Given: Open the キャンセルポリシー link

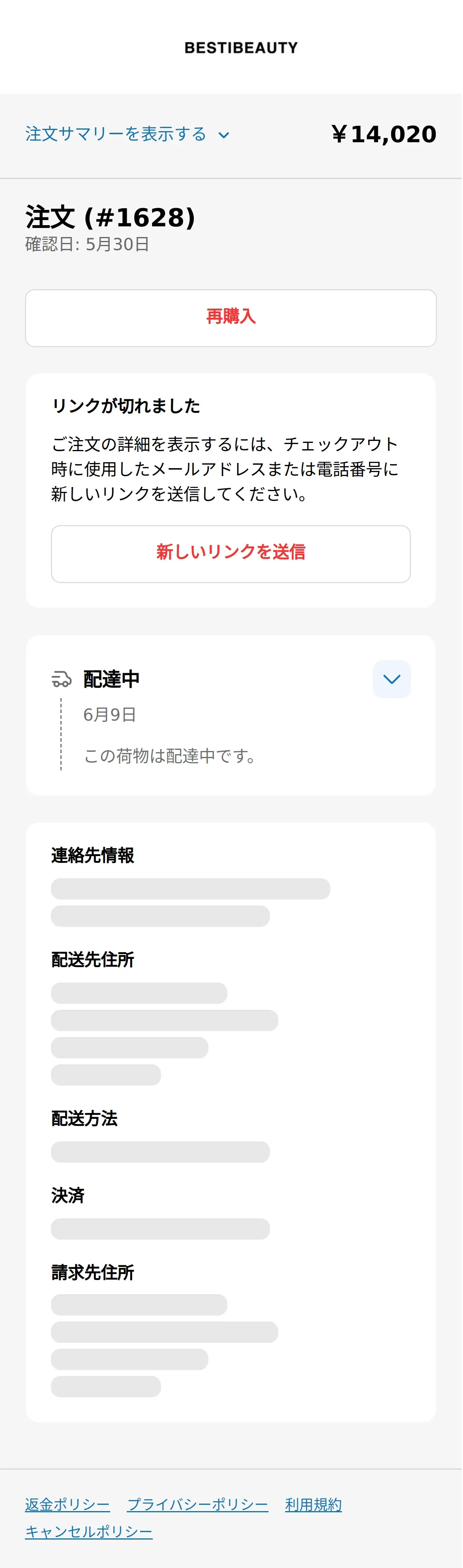Looking at the screenshot, I should point(89,1532).
